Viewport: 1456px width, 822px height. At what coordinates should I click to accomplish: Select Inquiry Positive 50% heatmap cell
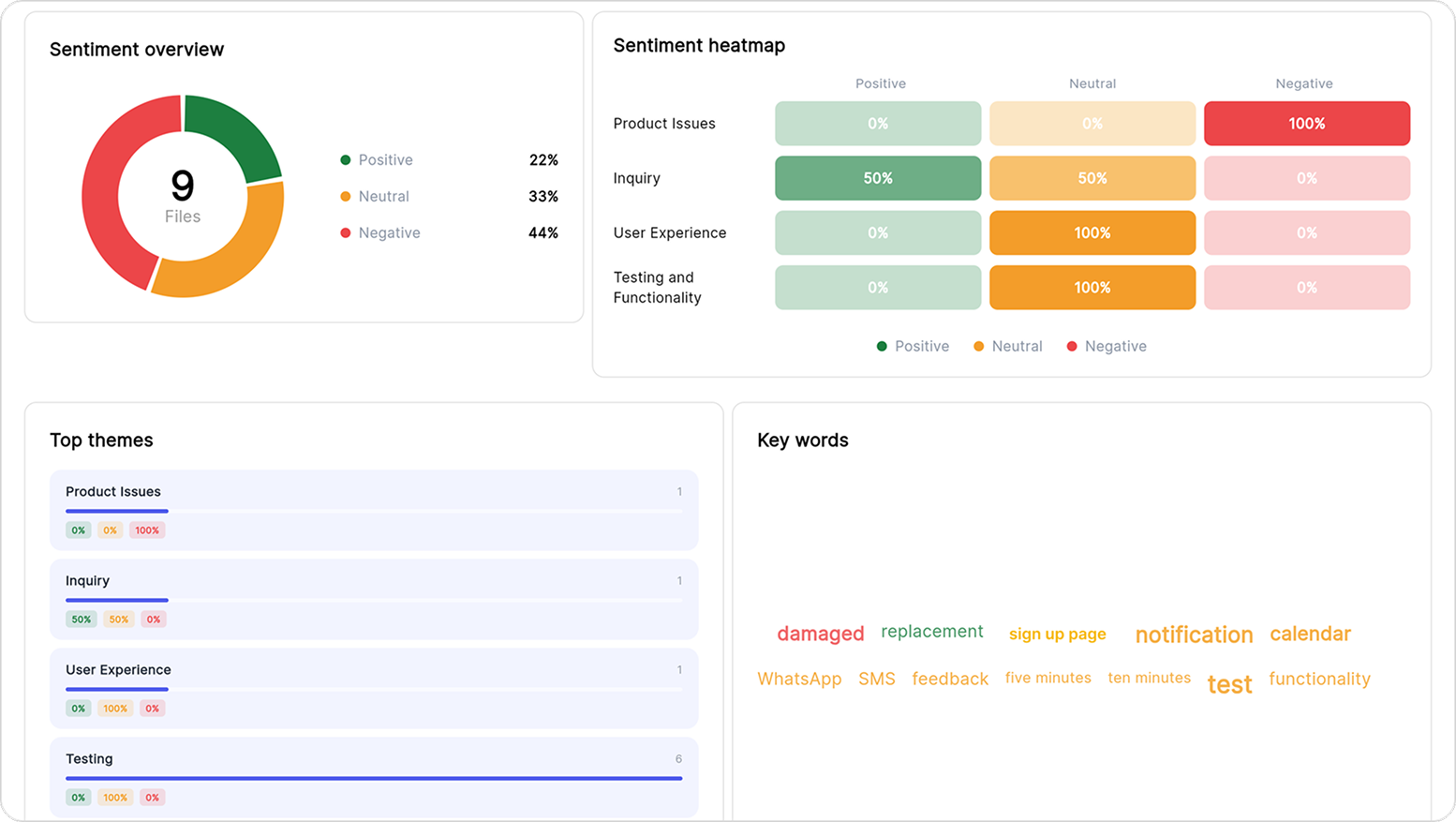click(x=877, y=178)
